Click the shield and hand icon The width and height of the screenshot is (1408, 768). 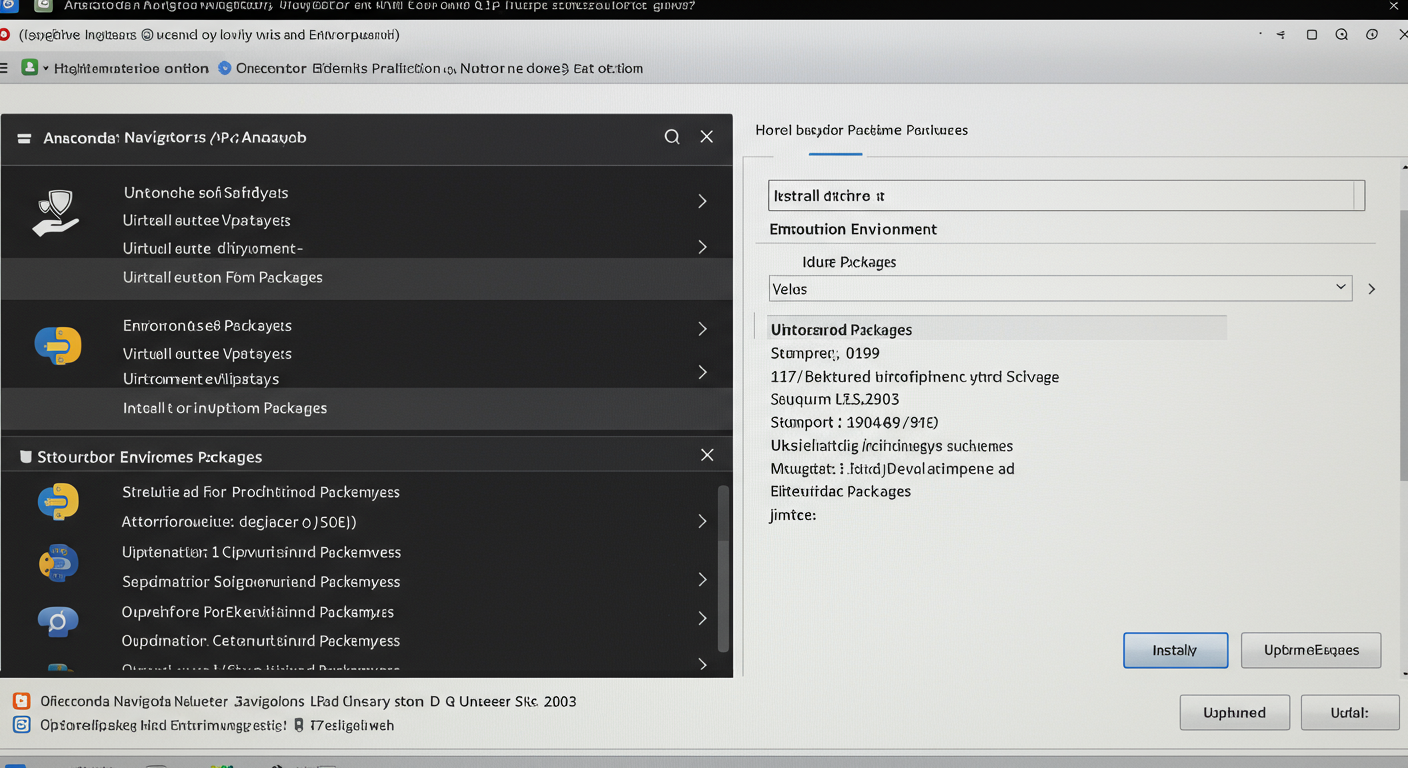coord(56,213)
